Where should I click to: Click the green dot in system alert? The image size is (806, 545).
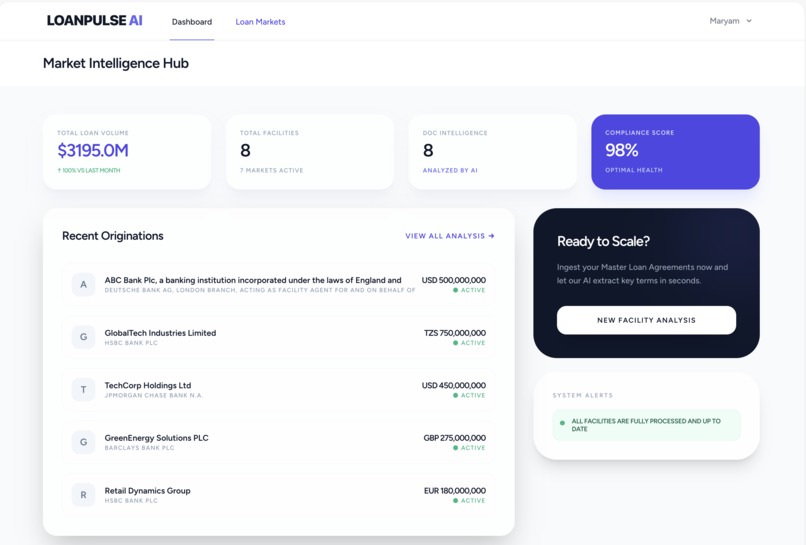coord(562,423)
